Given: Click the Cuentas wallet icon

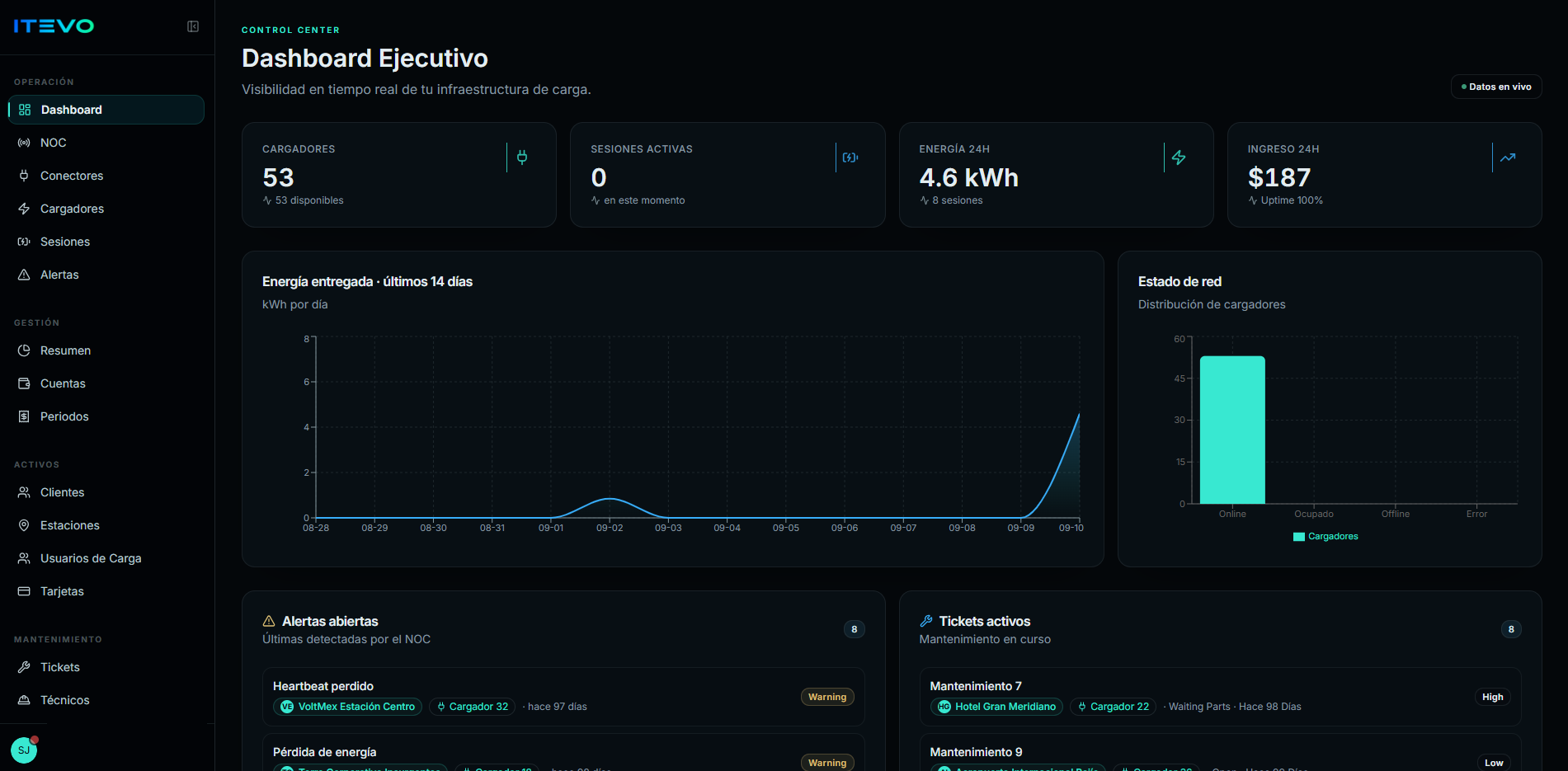Looking at the screenshot, I should point(24,383).
